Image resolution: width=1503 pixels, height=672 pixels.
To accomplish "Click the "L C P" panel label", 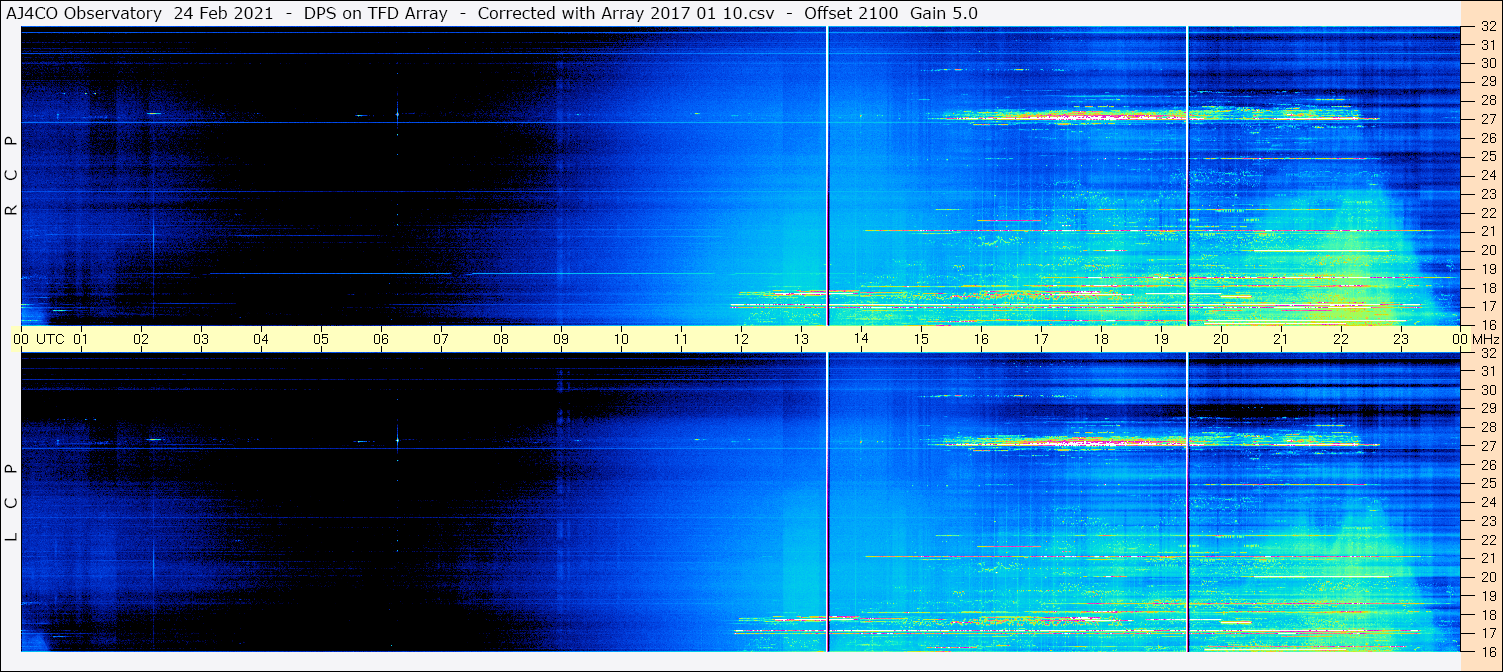I will click(11, 502).
